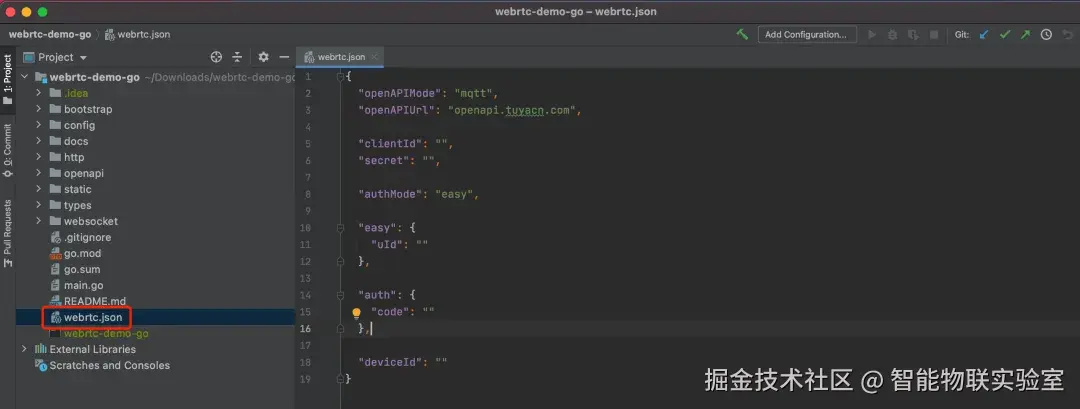Click the Git Push arrow icon
The height and width of the screenshot is (409, 1080).
1026,34
